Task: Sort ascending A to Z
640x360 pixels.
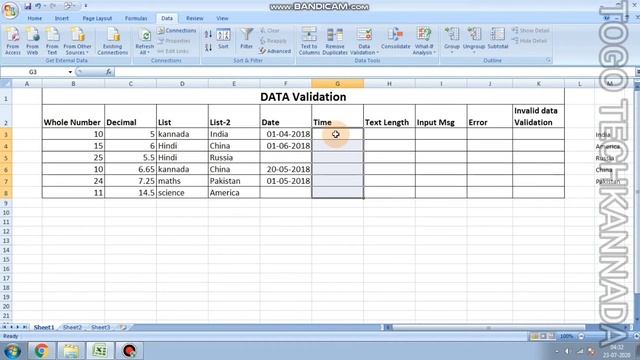Action: [208, 34]
